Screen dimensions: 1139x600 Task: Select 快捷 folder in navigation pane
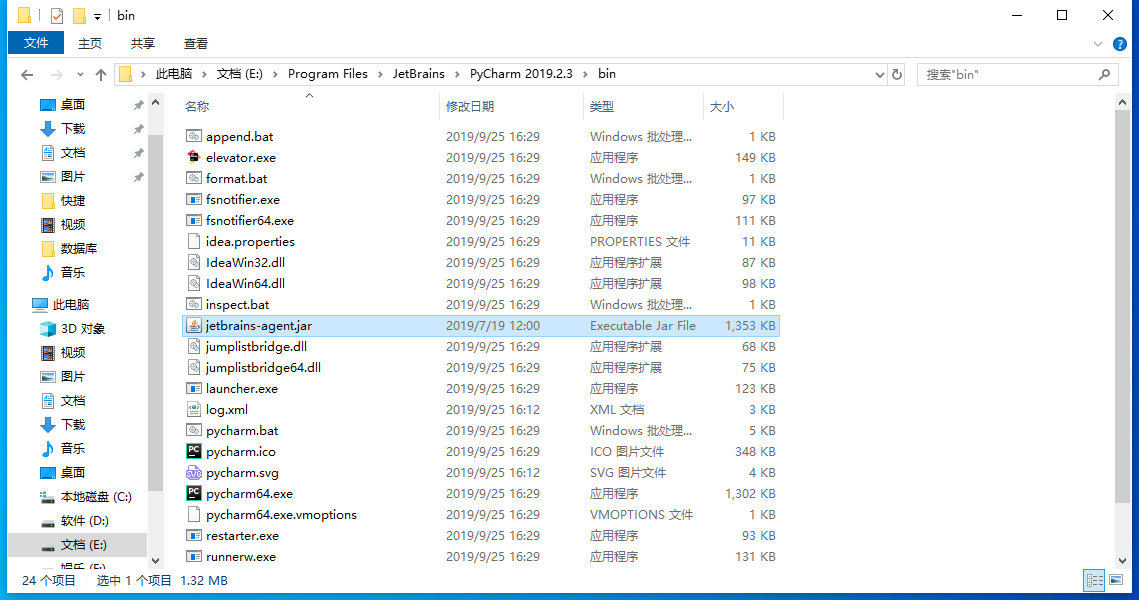pos(73,200)
